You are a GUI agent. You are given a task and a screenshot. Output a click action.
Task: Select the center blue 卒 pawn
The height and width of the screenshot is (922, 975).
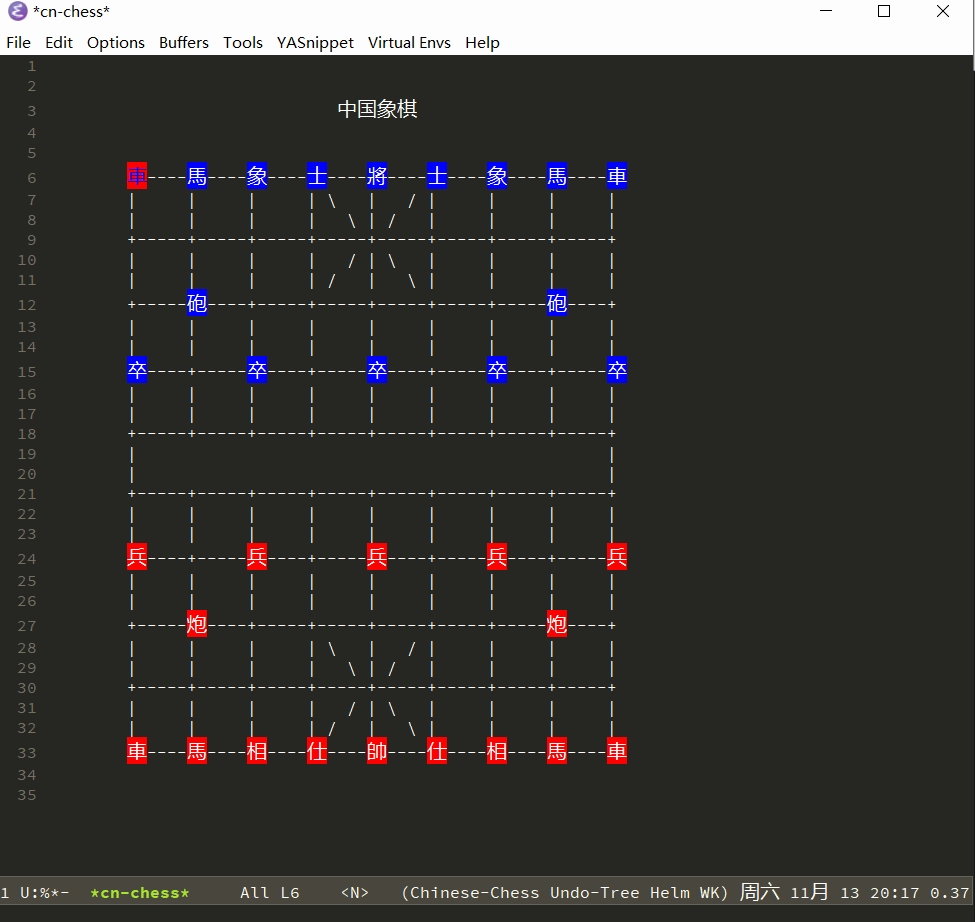pyautogui.click(x=377, y=370)
